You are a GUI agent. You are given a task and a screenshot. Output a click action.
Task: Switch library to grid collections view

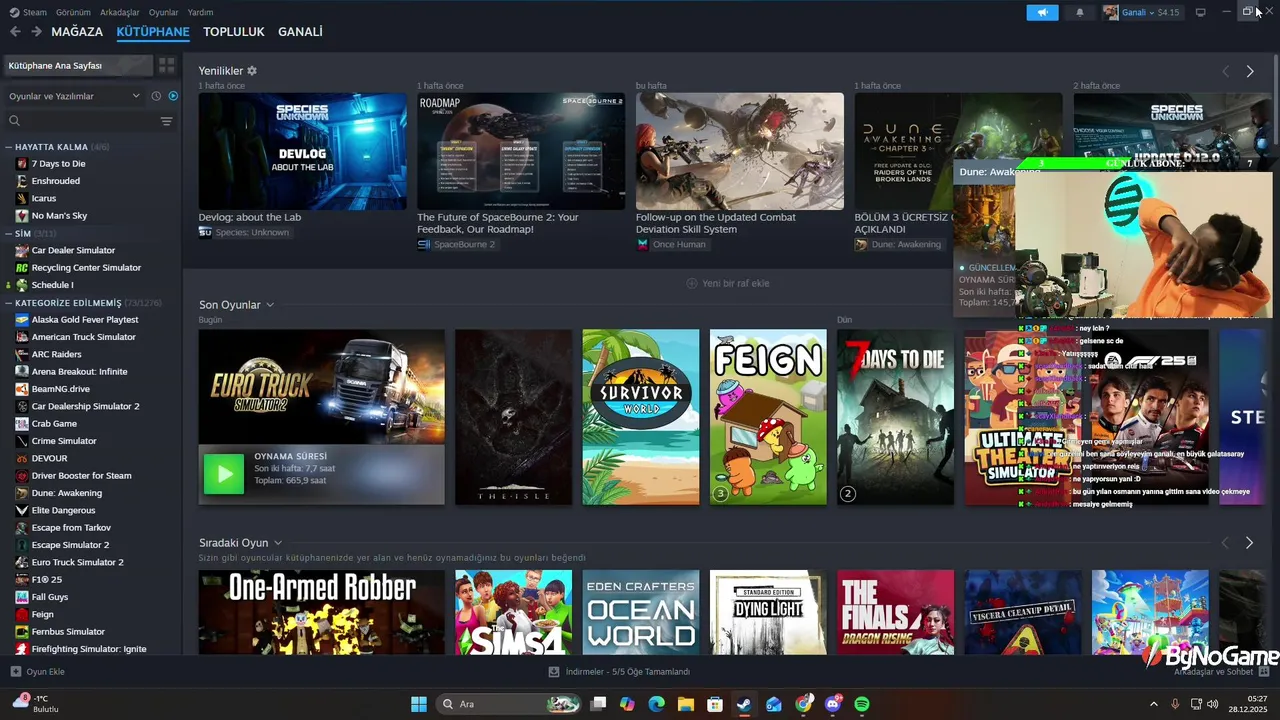click(x=167, y=65)
